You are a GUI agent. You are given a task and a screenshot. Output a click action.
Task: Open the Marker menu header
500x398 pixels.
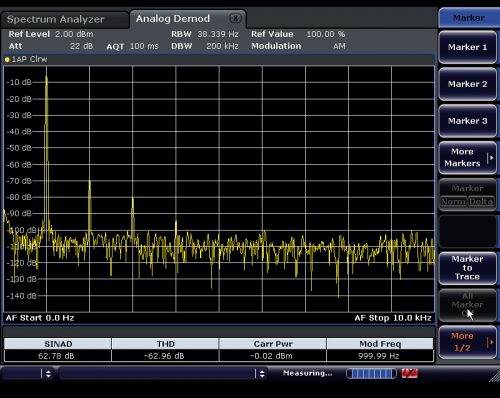[x=468, y=18]
